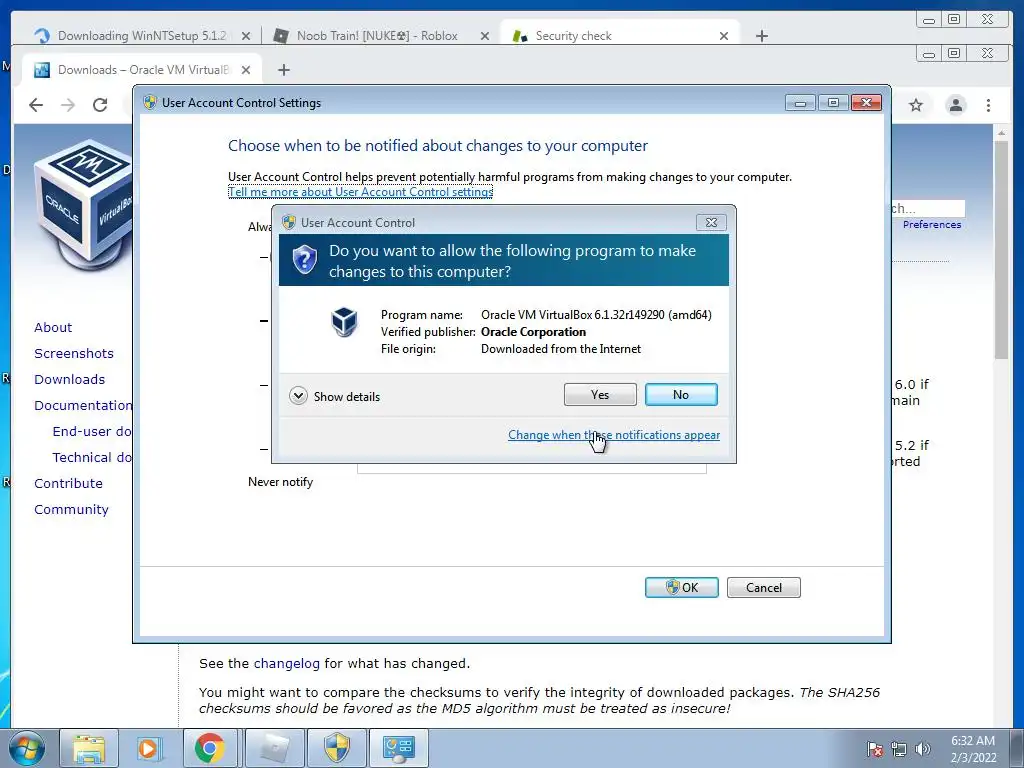The height and width of the screenshot is (768, 1024).
Task: Open Action Center flag in system tray
Action: pos(874,749)
